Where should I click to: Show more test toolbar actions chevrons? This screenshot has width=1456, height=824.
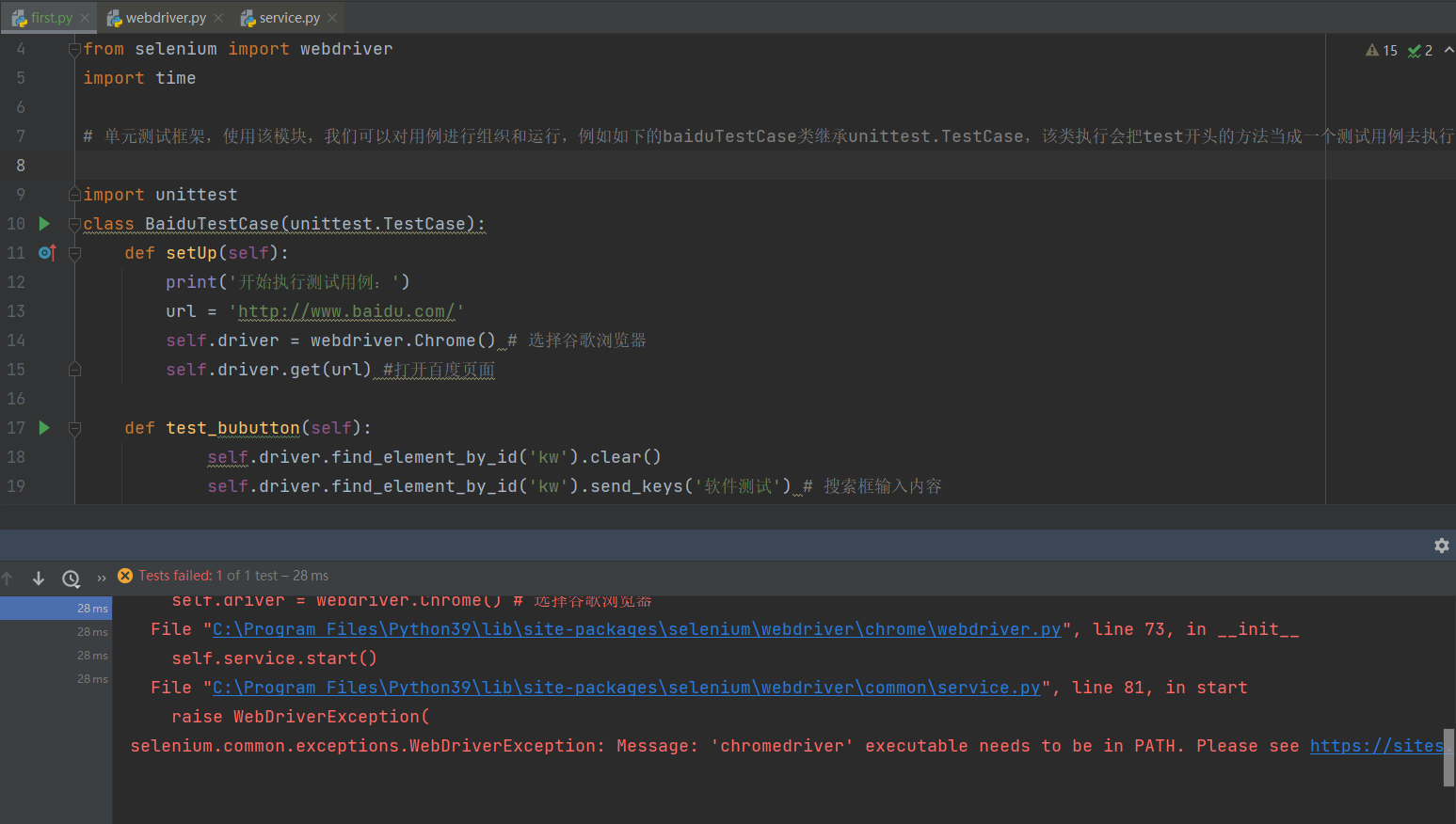(102, 578)
